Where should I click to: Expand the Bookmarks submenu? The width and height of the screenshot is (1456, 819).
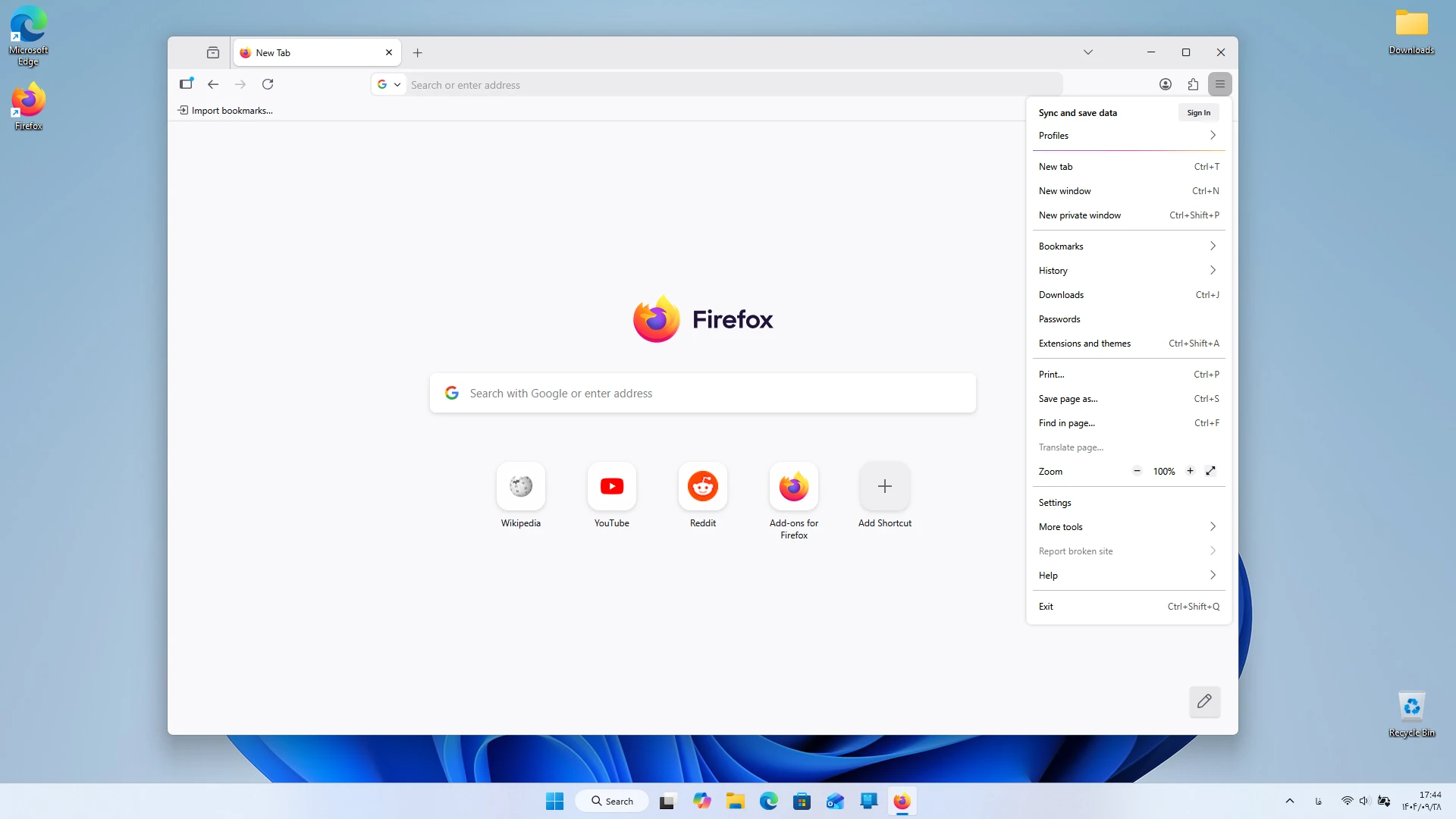click(x=1128, y=246)
